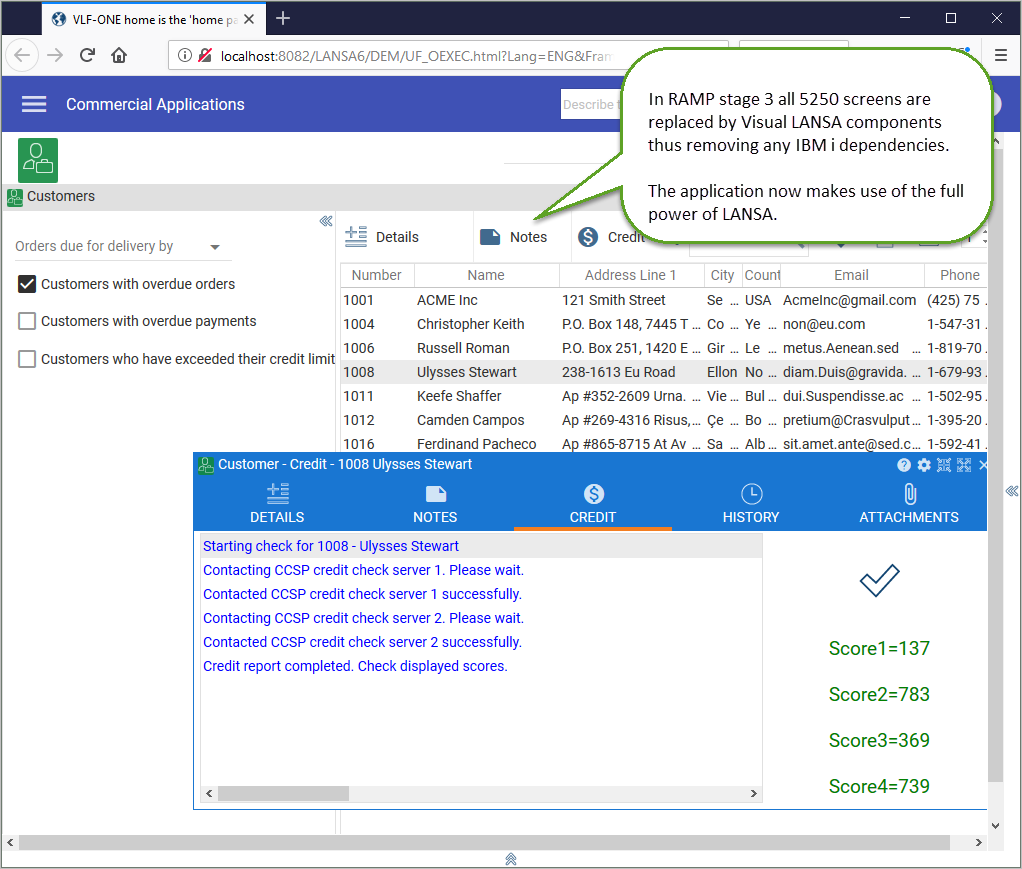Viewport: 1022px width, 869px height.
Task: Open the HISTORY tab in customer panel
Action: click(751, 504)
